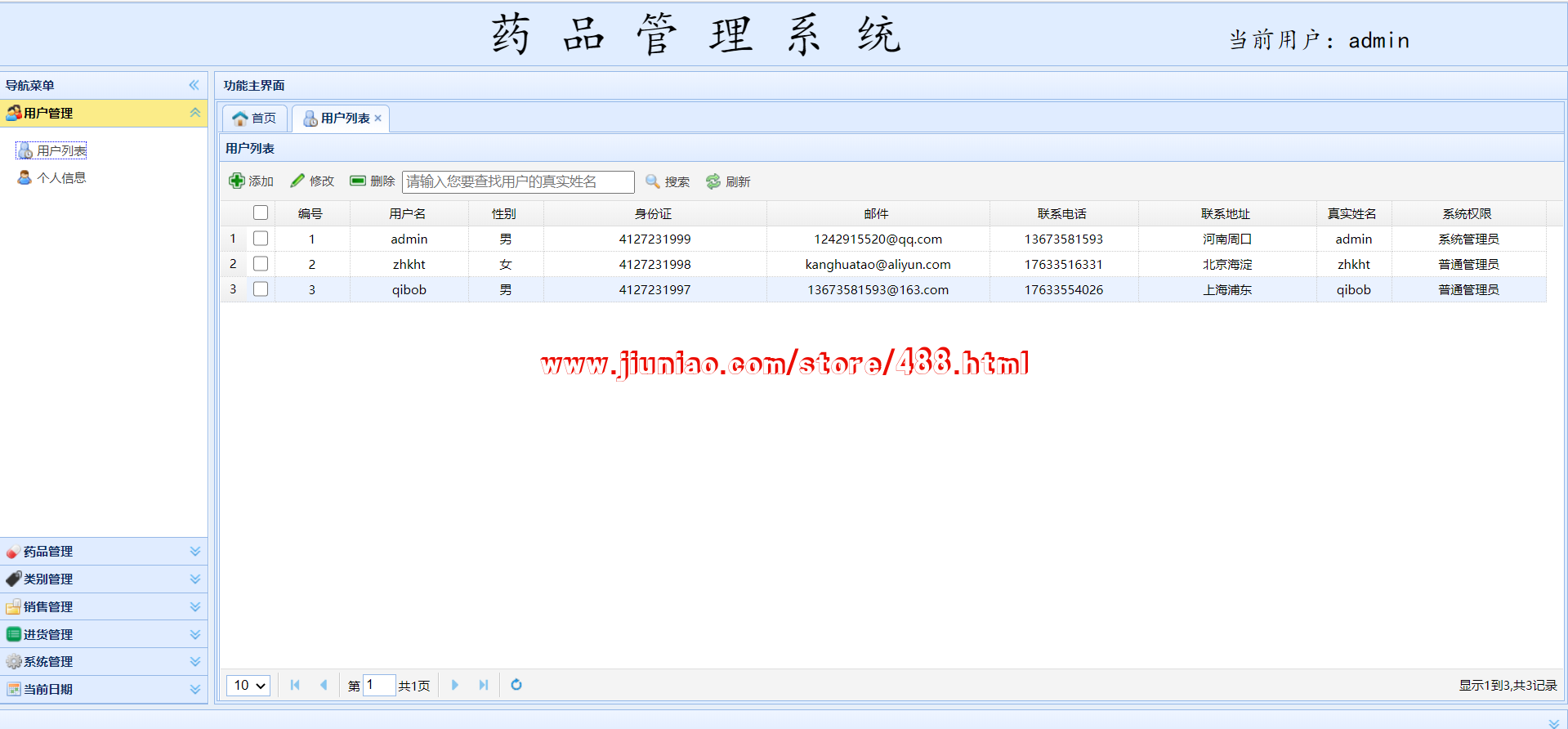Click phone cell 17633554026
Screen dimensions: 1568x729
pos(1064,289)
